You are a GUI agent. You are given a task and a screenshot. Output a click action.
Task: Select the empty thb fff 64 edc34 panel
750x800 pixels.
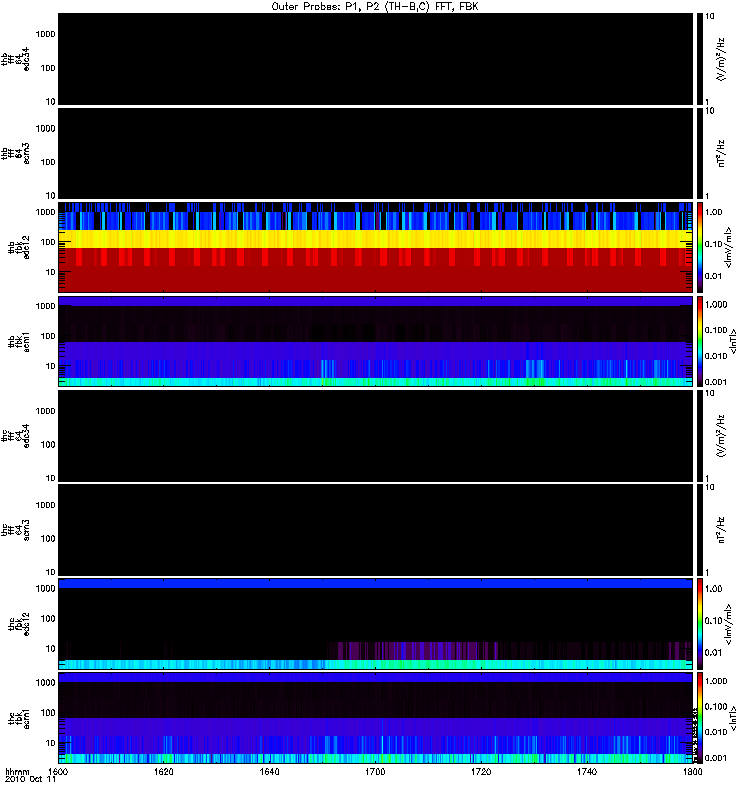pos(376,59)
